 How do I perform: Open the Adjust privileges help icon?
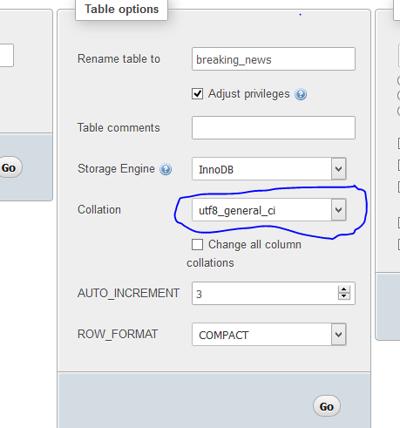(301, 95)
